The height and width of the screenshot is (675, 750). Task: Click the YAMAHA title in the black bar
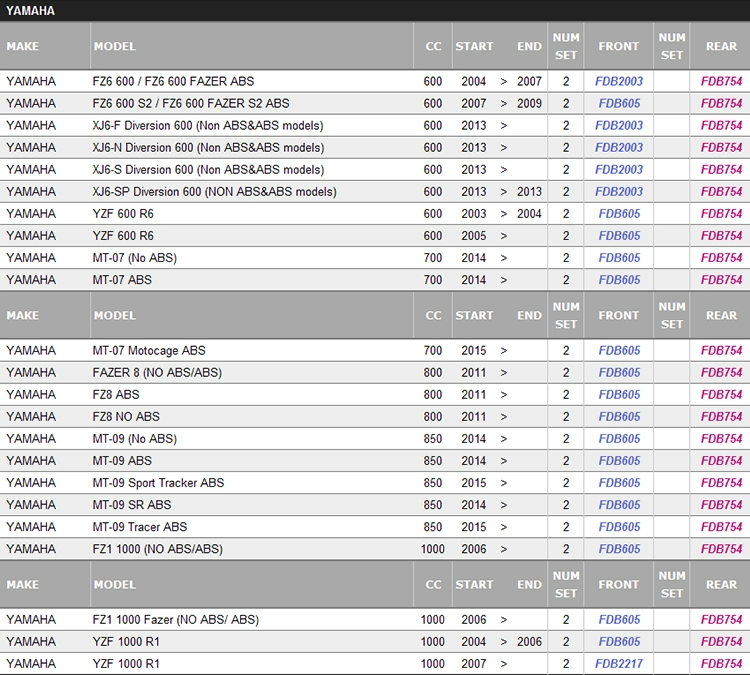click(x=30, y=11)
